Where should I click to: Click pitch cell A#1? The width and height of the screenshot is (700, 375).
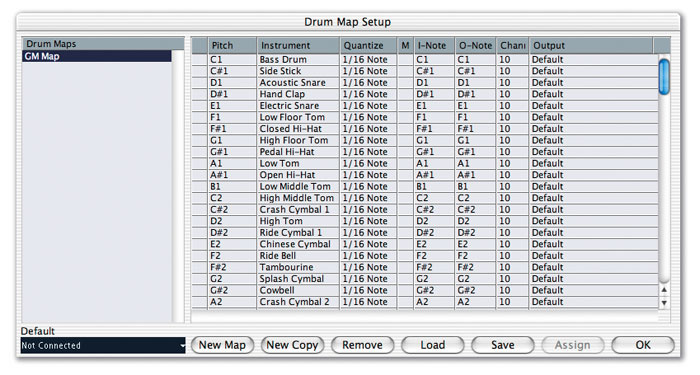click(232, 175)
